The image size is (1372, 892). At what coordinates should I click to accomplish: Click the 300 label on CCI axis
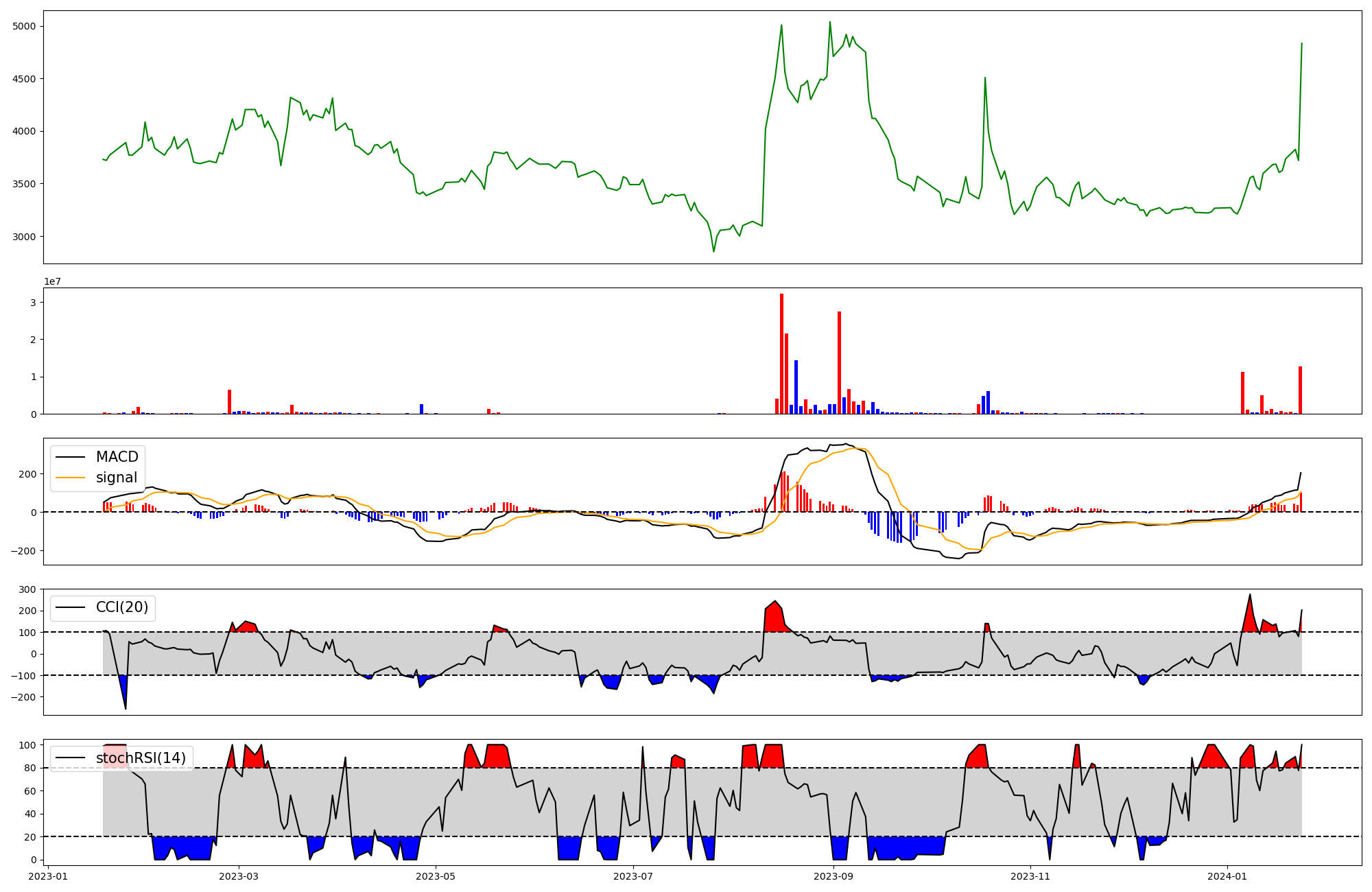[28, 589]
